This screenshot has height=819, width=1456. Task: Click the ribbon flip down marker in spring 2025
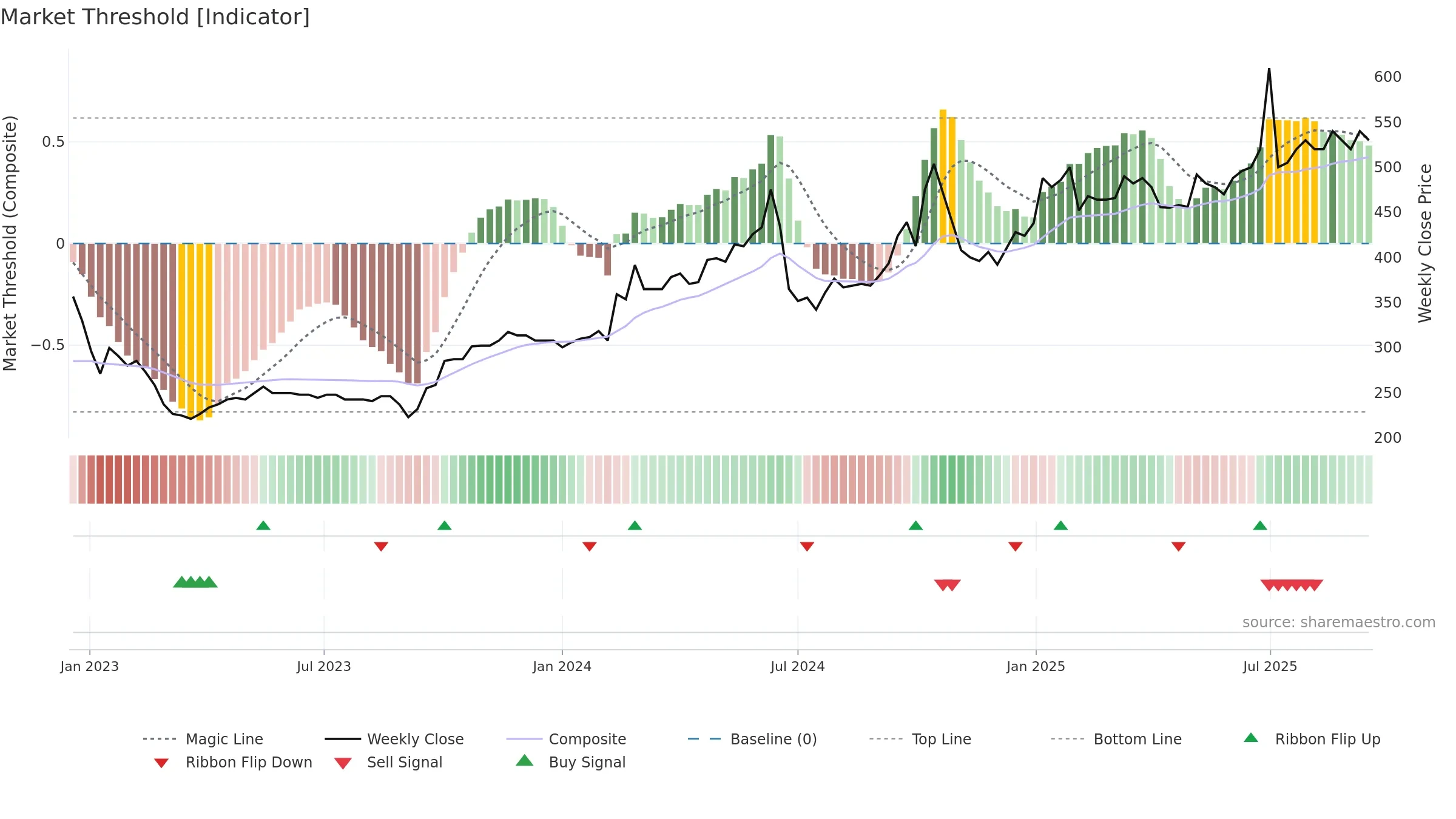[x=1179, y=546]
